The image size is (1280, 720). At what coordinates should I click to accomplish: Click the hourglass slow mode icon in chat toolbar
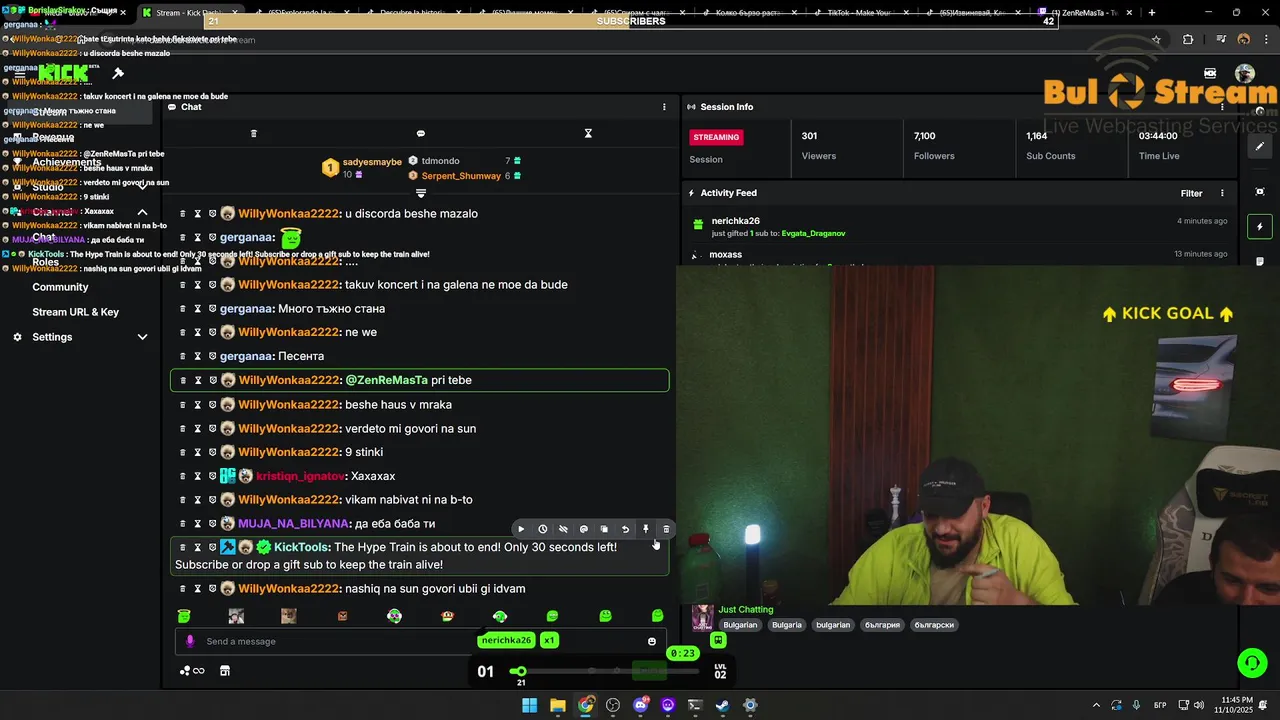[x=588, y=134]
